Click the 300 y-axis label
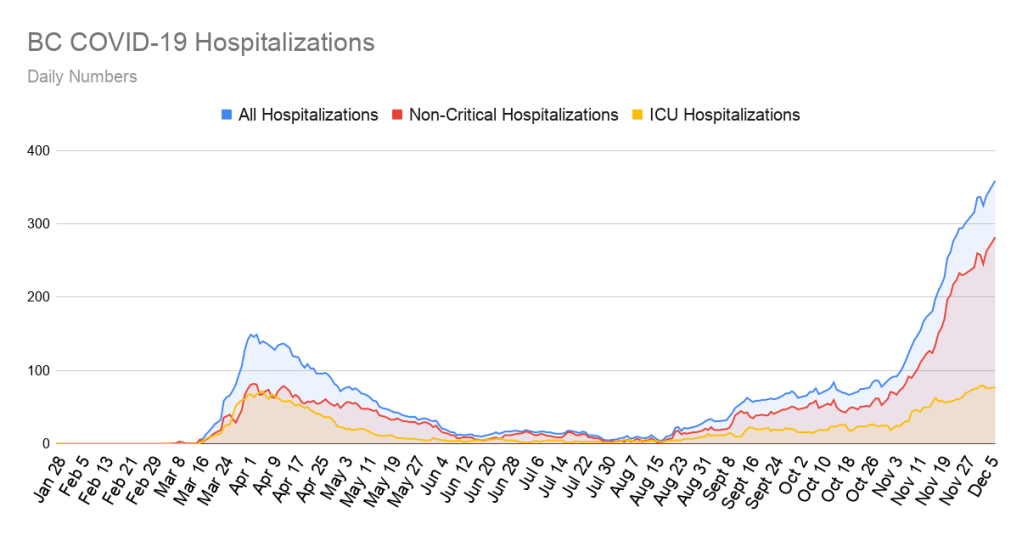This screenshot has width=1022, height=535. point(39,224)
